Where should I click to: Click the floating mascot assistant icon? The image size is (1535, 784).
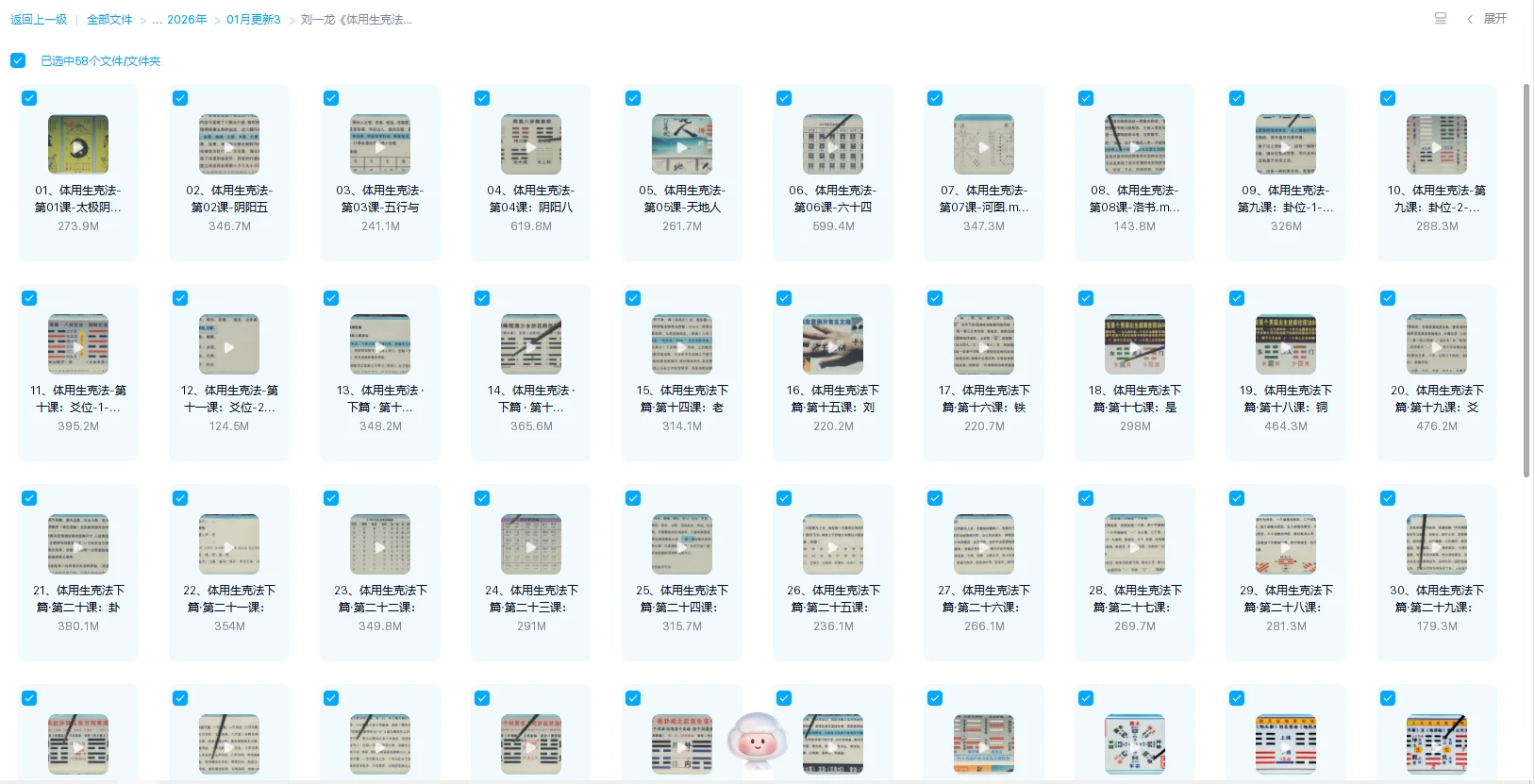tap(757, 742)
